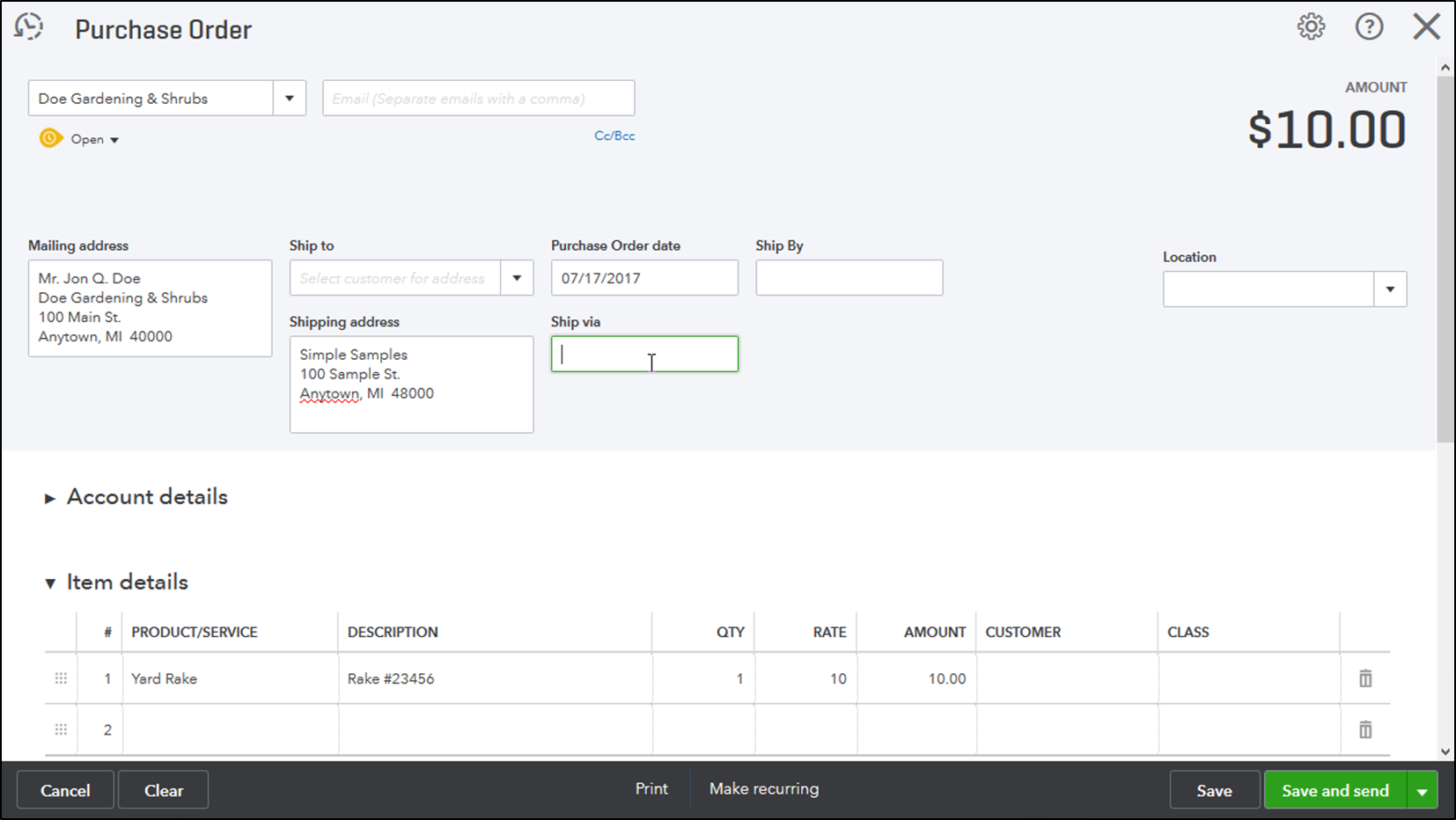Viewport: 1456px width, 820px height.
Task: Expand the Account details section
Action: tap(50, 497)
